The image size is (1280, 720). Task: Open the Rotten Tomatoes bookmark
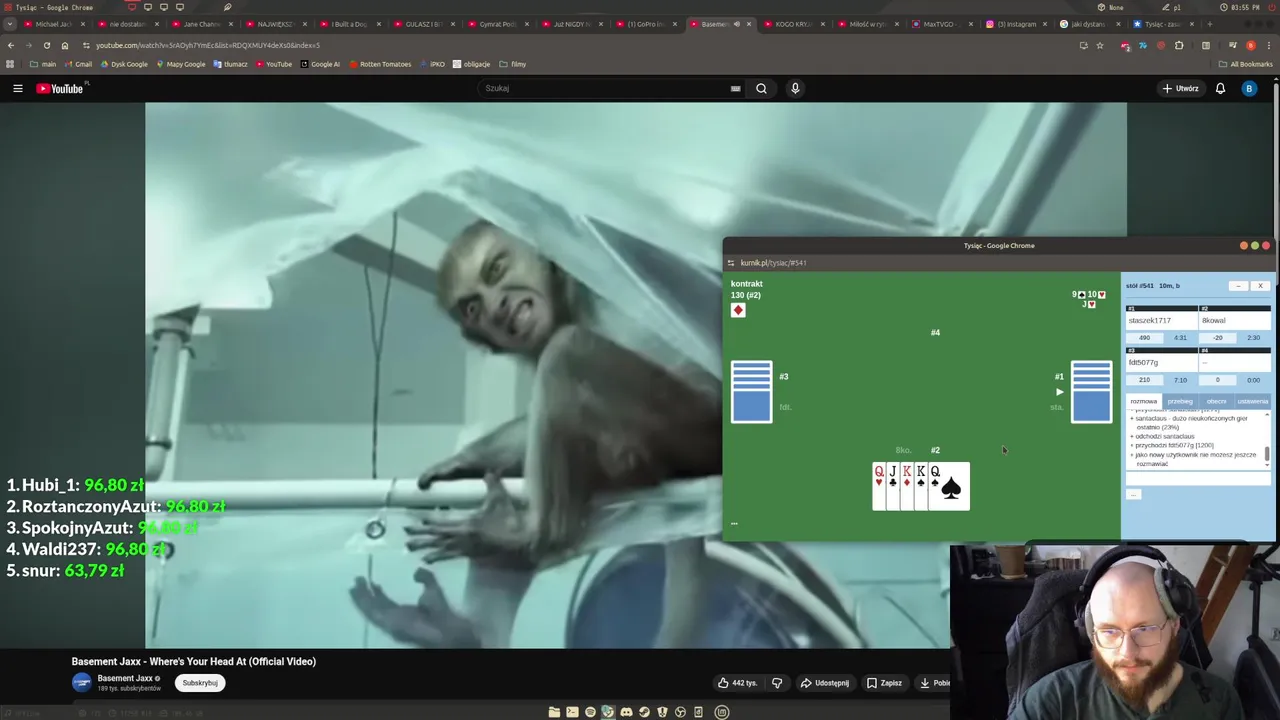(380, 64)
